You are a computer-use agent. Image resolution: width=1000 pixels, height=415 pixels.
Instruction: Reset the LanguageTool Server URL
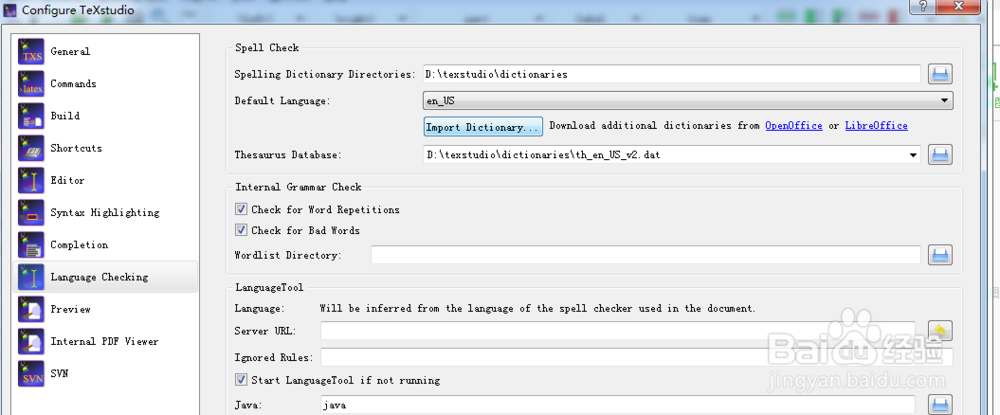pyautogui.click(x=940, y=331)
